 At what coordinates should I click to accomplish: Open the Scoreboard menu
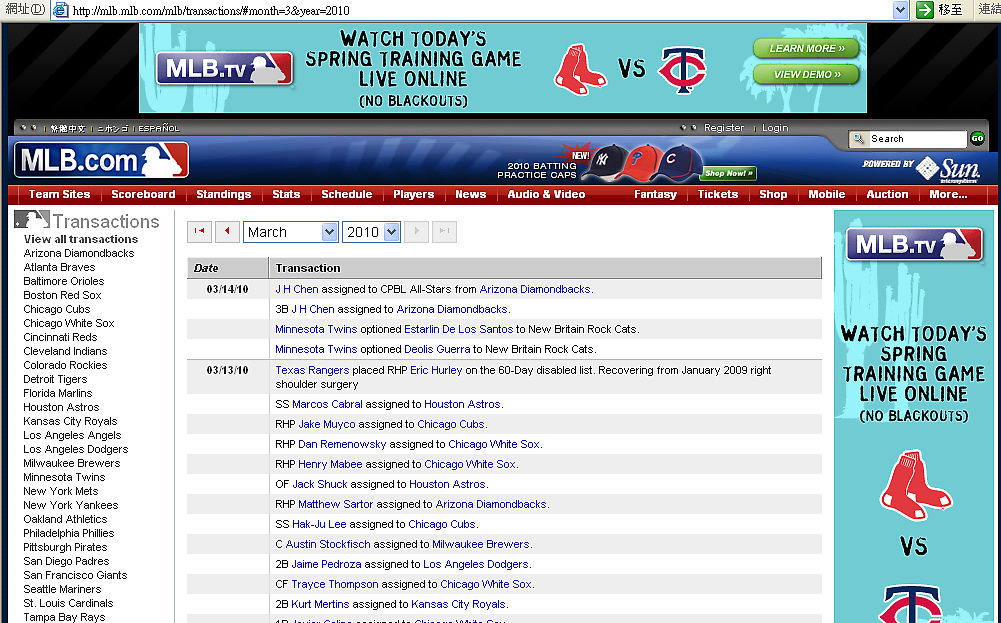pyautogui.click(x=143, y=194)
